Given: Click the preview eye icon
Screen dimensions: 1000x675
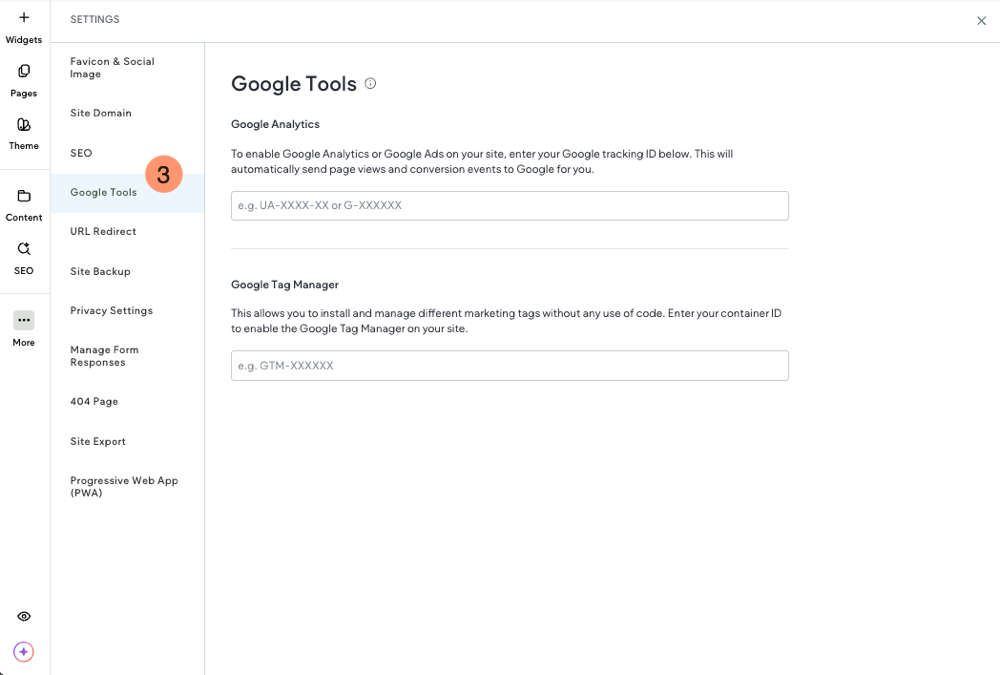Looking at the screenshot, I should pos(24,617).
